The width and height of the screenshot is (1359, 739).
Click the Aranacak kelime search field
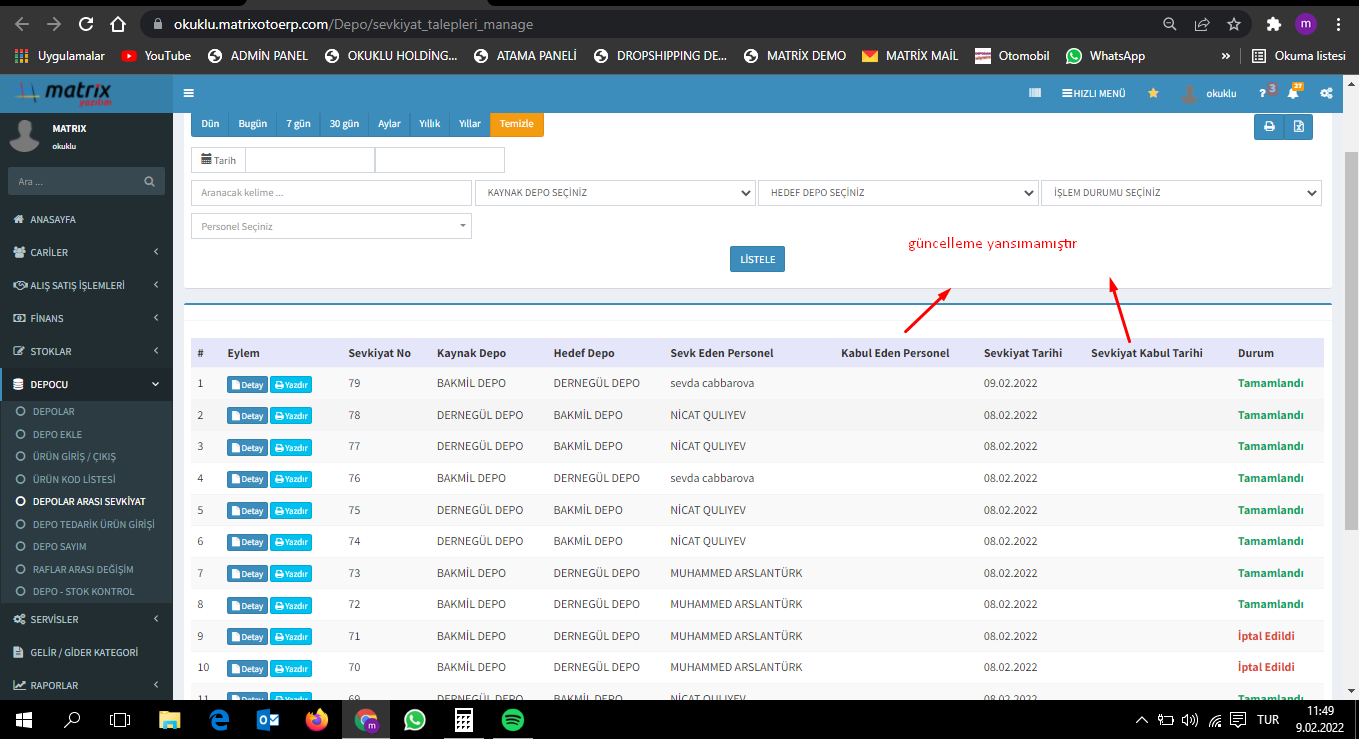pos(330,193)
